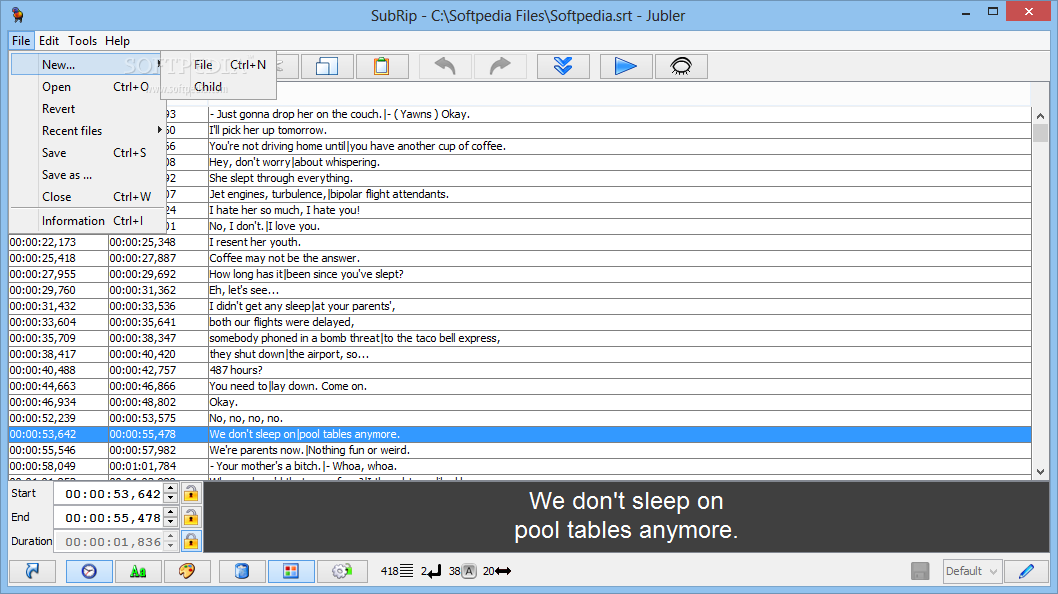Click the blue curved arrow icon bottom bar

pos(32,571)
